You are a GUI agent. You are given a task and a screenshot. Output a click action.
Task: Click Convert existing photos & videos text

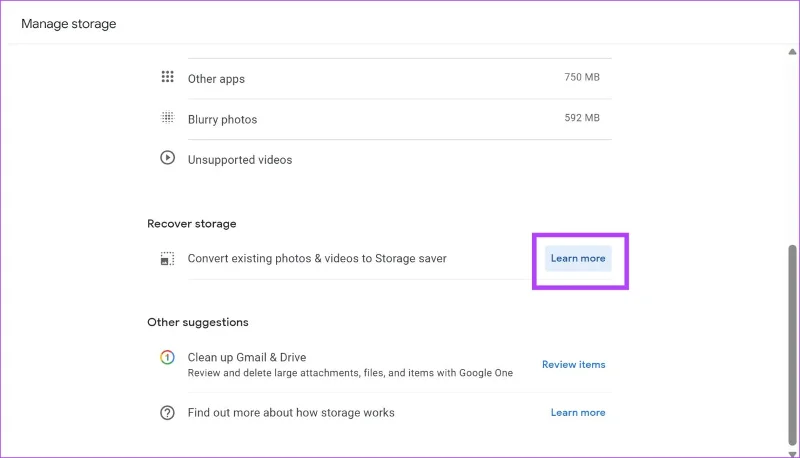click(x=317, y=259)
